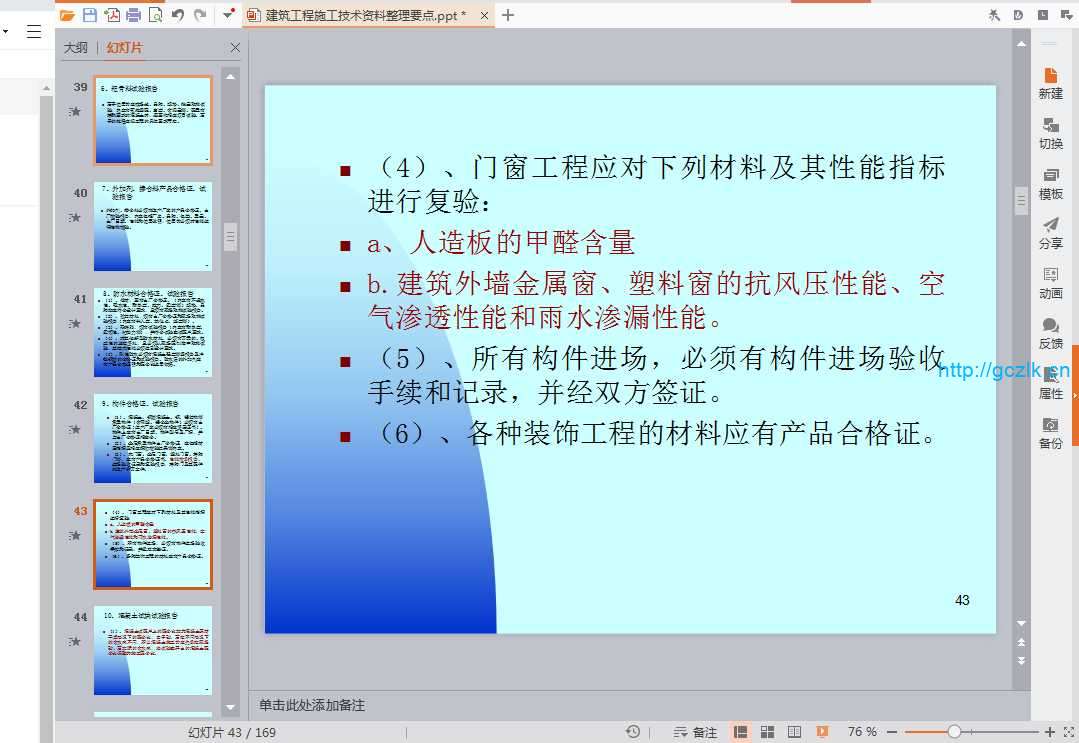This screenshot has width=1079, height=743.
Task: Switch to the 大纲 outline tab
Action: tap(76, 48)
